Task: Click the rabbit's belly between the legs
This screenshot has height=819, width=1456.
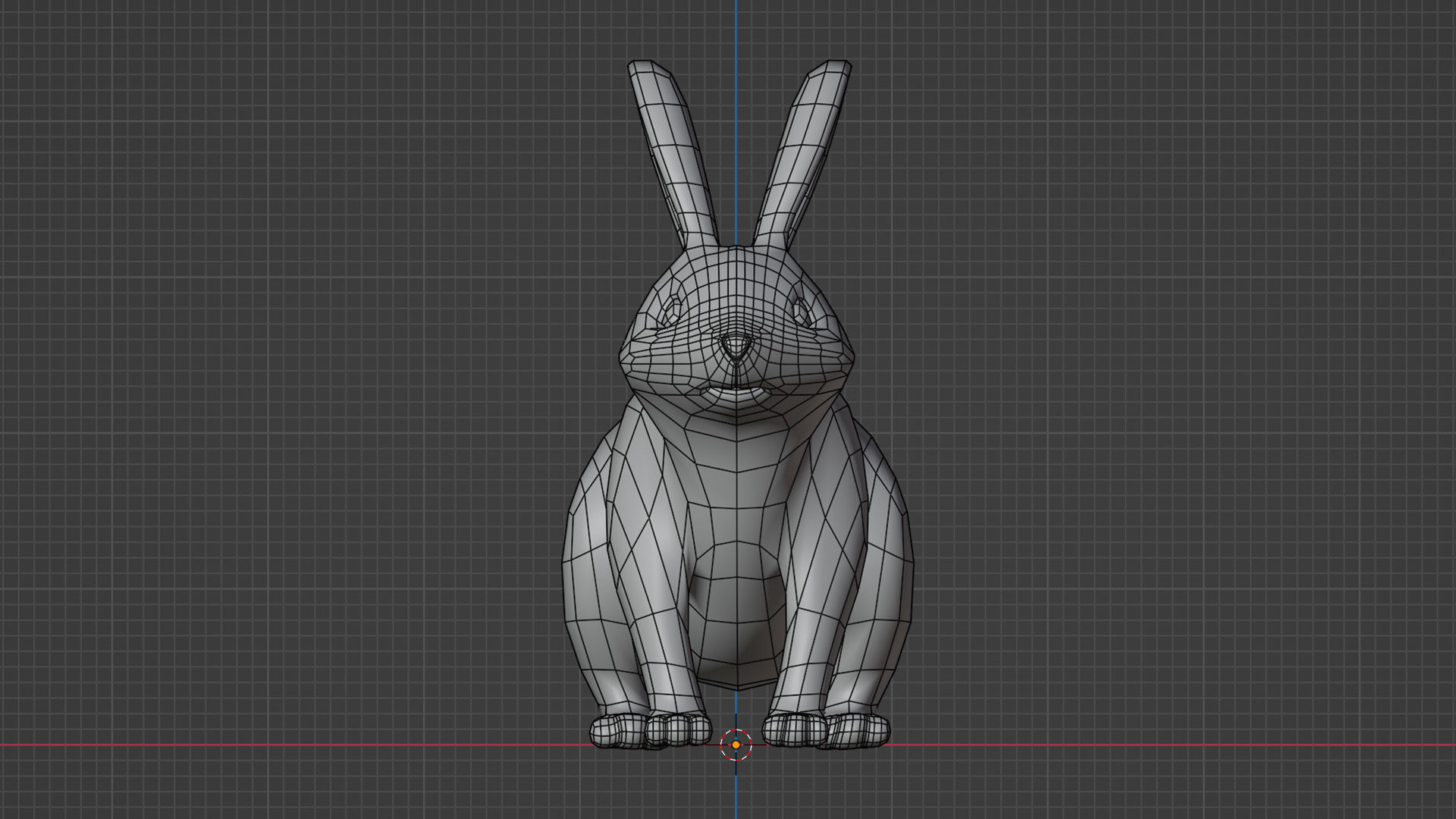Action: (x=736, y=616)
